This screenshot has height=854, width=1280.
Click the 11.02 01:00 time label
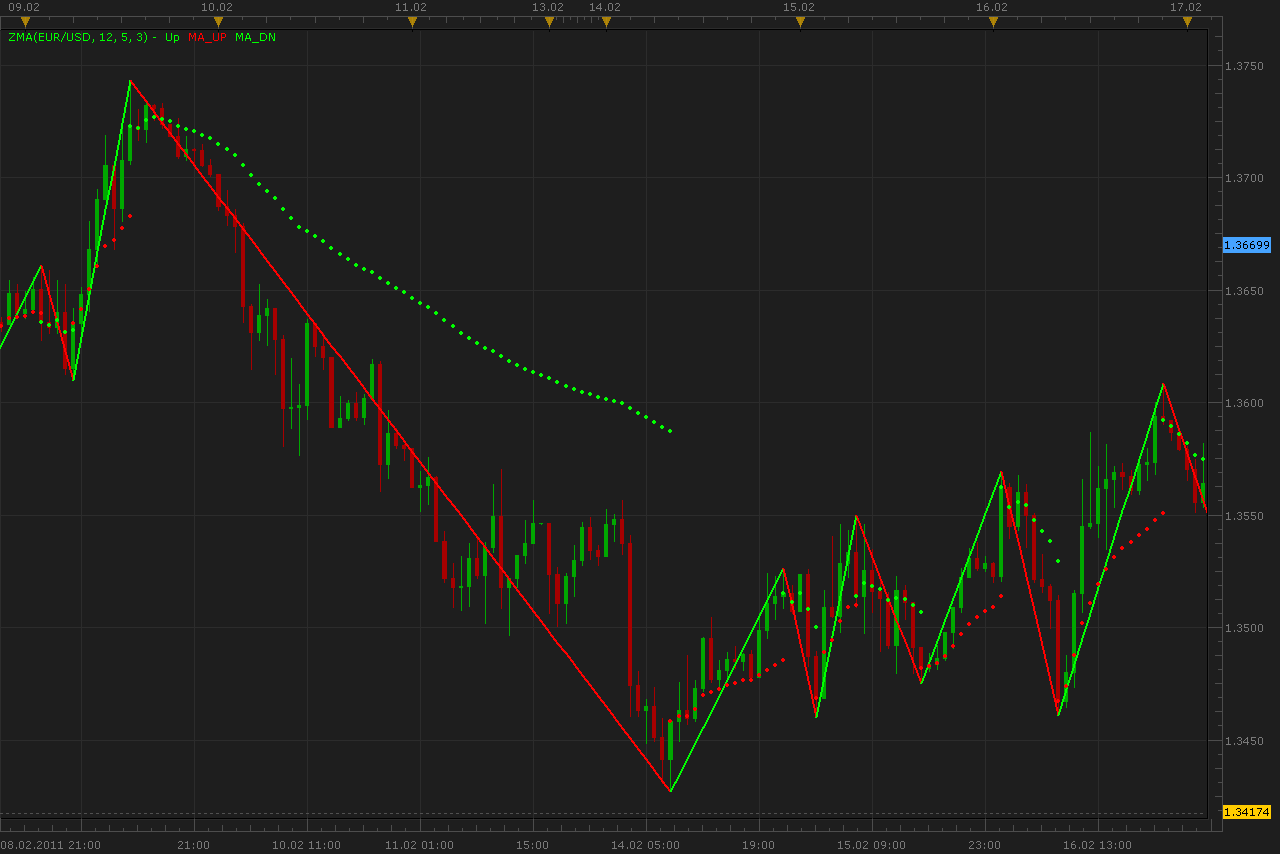[x=419, y=845]
